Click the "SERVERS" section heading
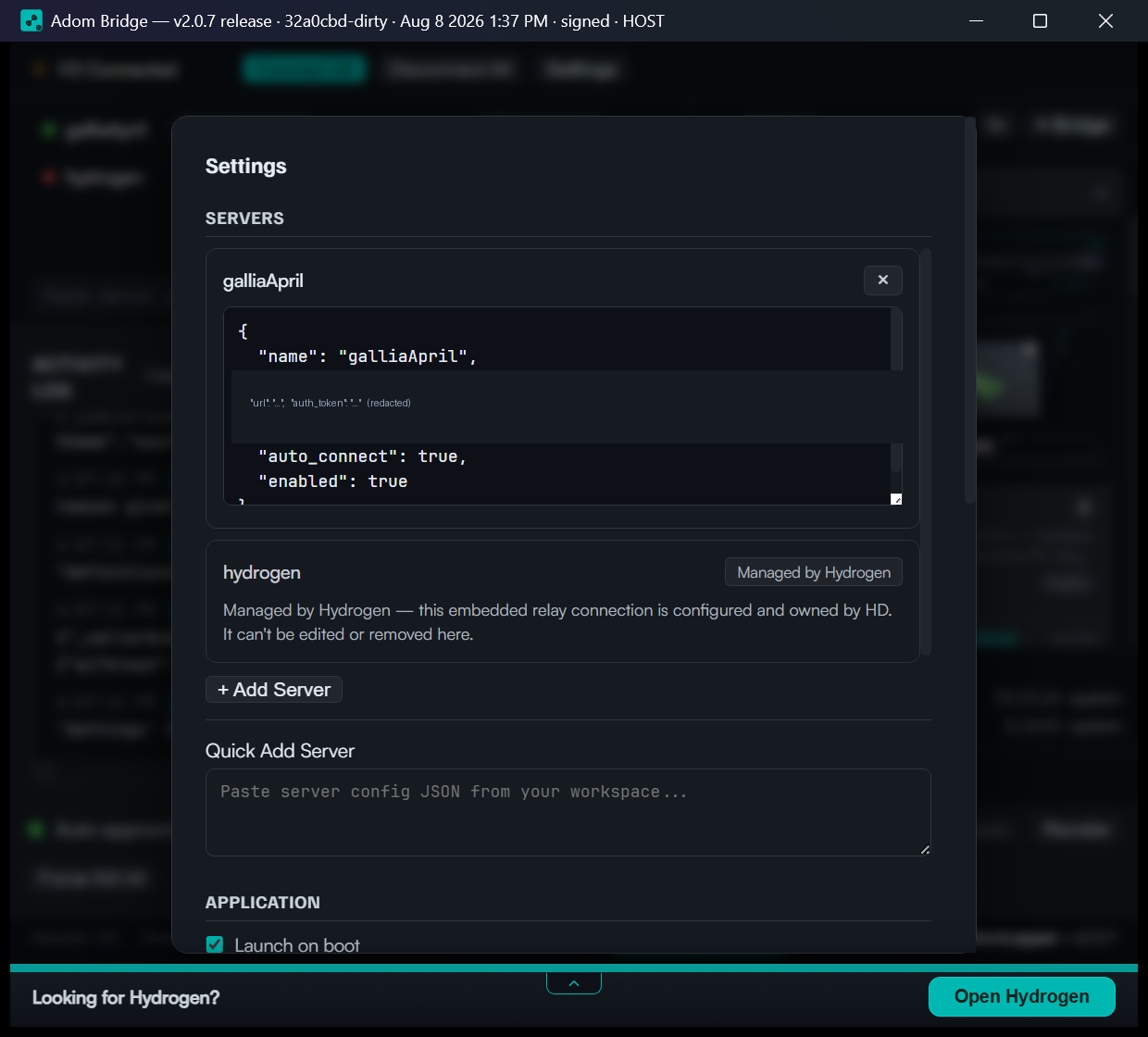This screenshot has height=1037, width=1148. pyautogui.click(x=244, y=219)
